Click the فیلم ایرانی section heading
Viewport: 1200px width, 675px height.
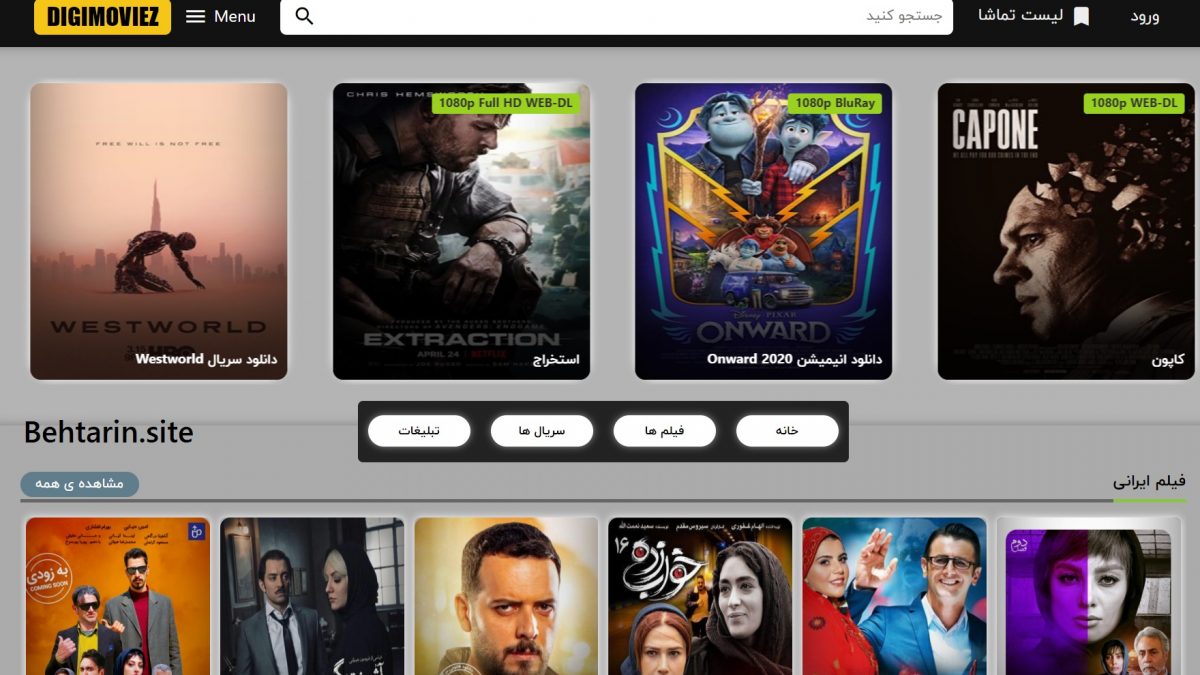point(1149,482)
